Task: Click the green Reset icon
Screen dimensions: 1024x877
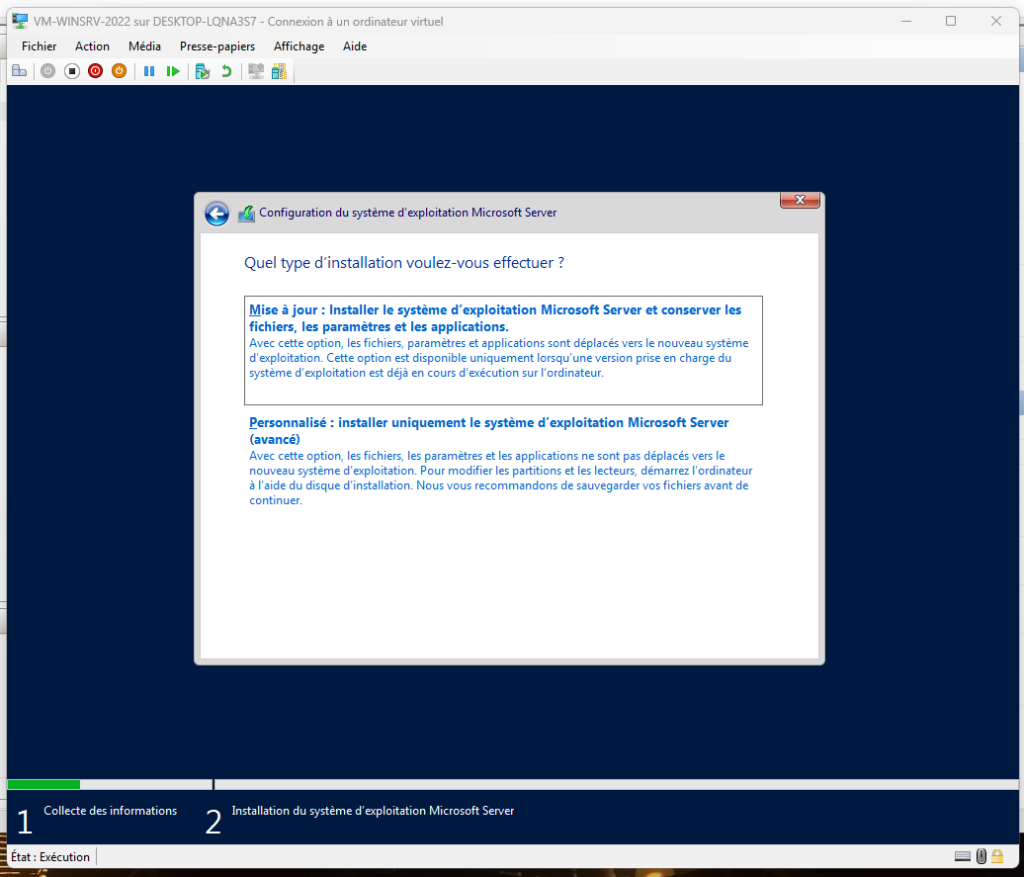Action: pos(173,71)
